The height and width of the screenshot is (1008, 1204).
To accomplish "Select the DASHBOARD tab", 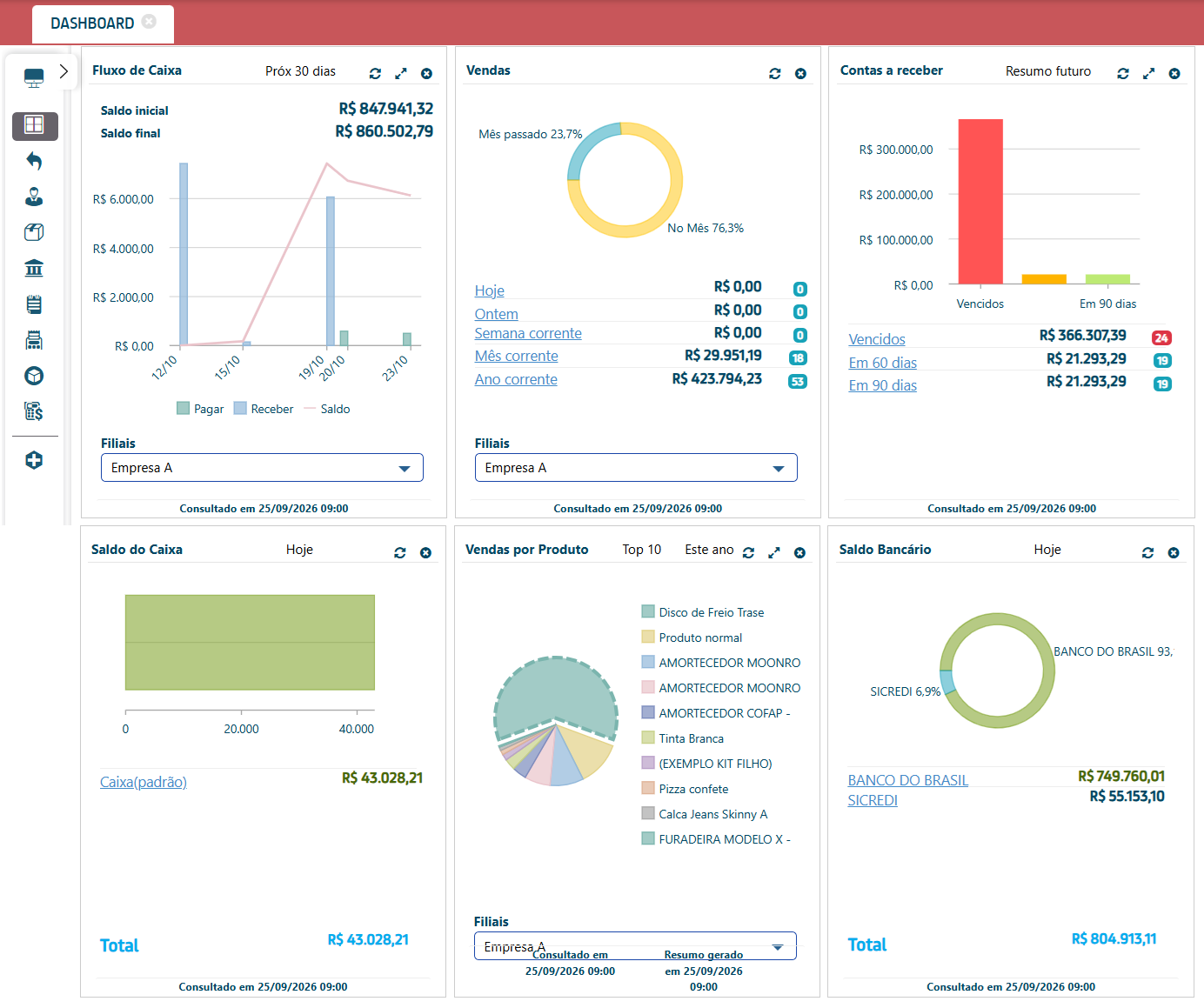I will (92, 23).
